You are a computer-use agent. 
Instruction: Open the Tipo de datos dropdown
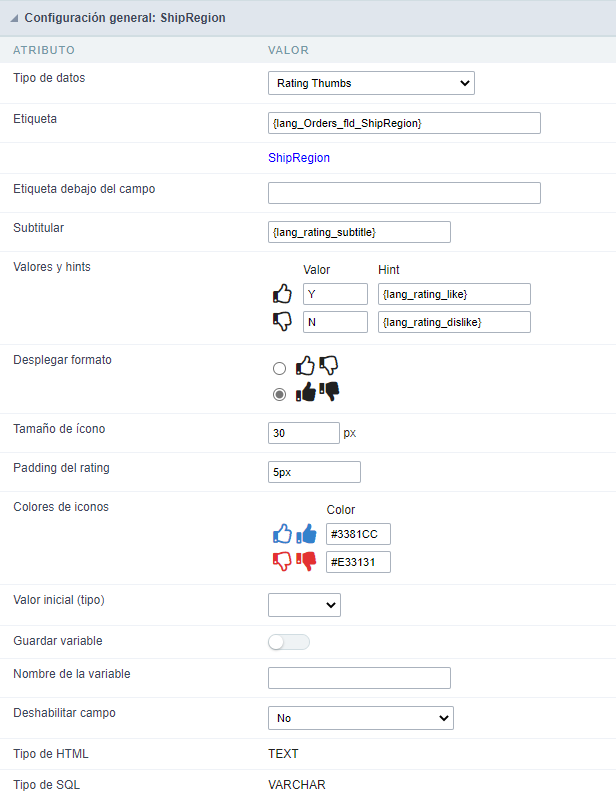(x=371, y=83)
